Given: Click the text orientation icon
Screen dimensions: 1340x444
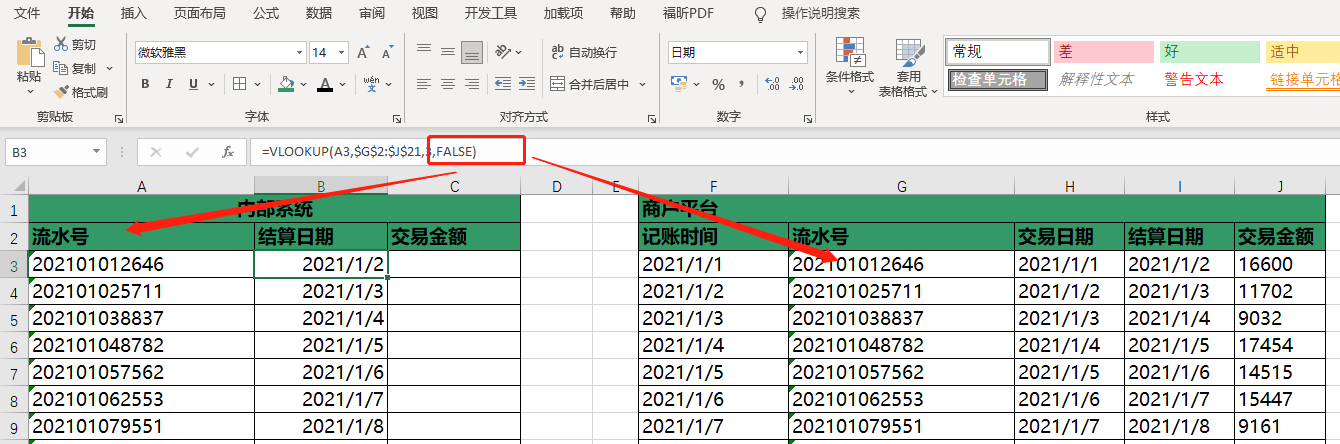Looking at the screenshot, I should coord(504,52).
